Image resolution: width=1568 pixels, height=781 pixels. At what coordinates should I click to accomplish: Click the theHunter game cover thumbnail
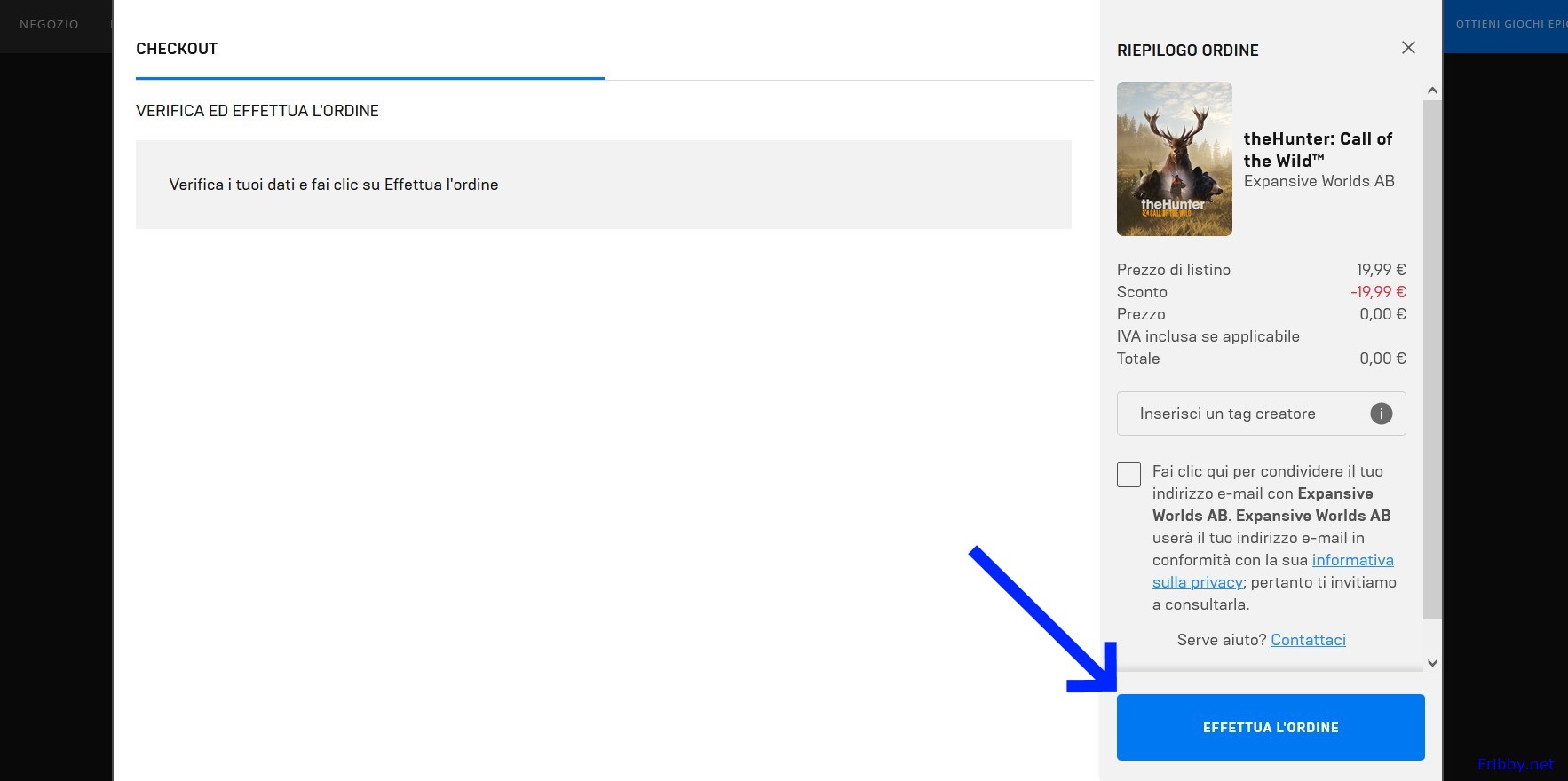pyautogui.click(x=1174, y=159)
